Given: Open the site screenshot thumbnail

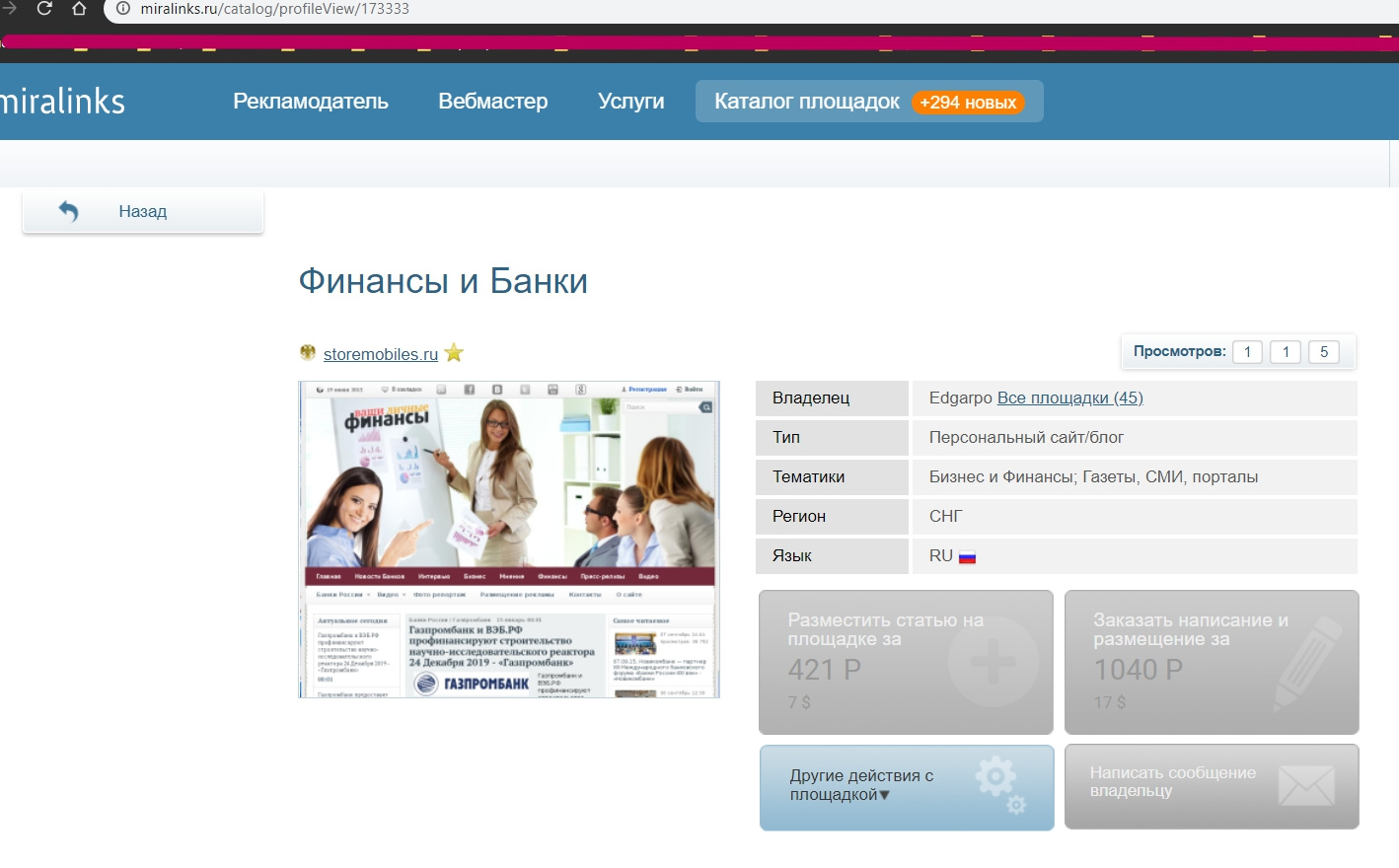Looking at the screenshot, I should pos(509,540).
